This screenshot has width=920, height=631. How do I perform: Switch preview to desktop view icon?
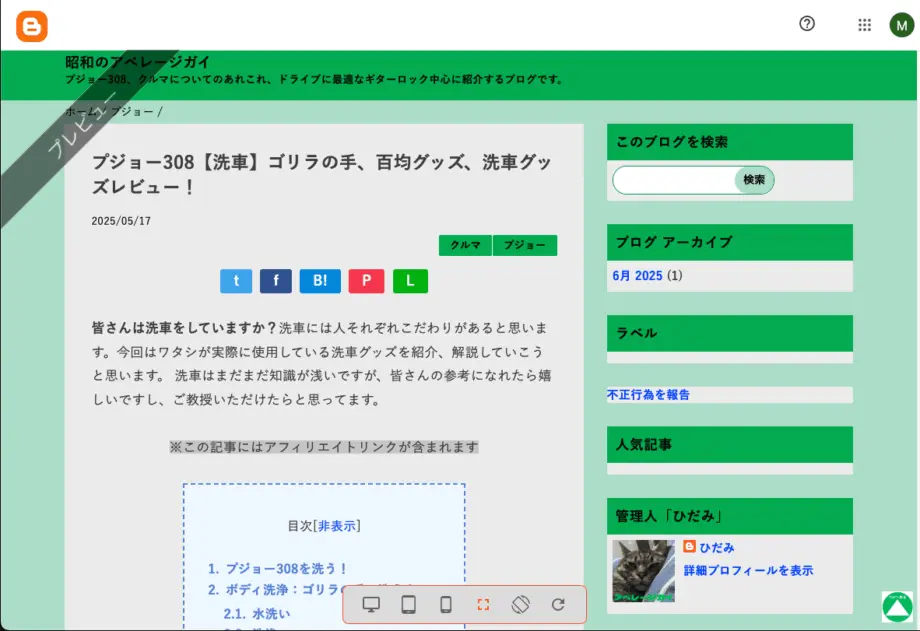tap(371, 604)
